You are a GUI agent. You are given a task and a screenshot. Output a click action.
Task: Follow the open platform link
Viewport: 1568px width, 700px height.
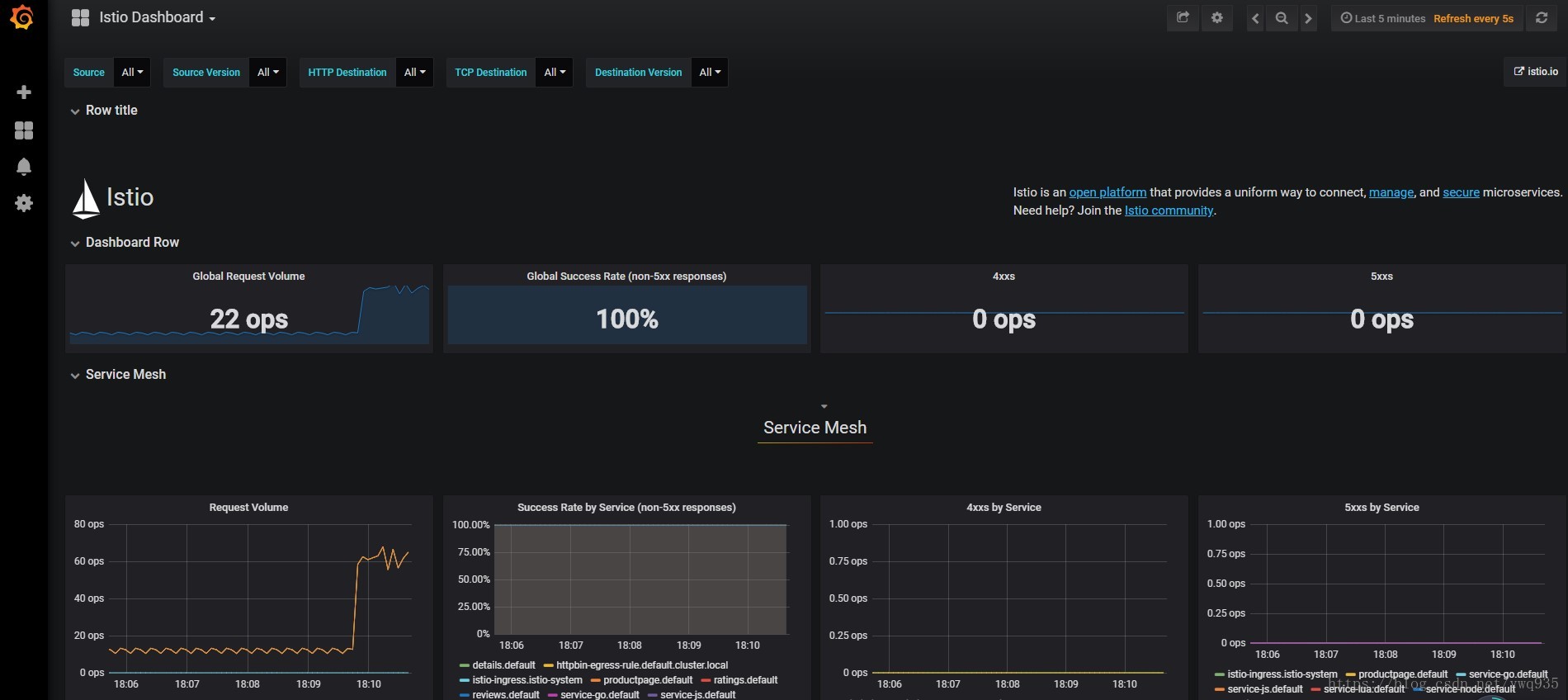tap(1108, 192)
